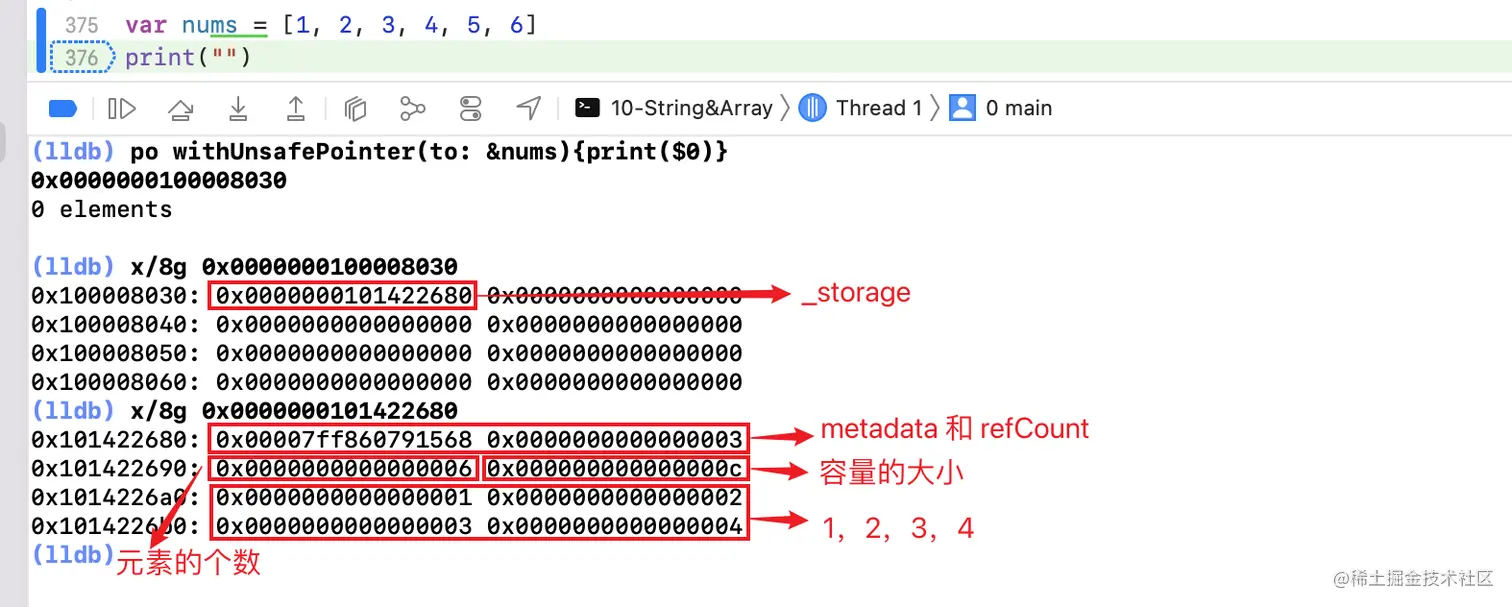
Task: Continue program execution
Action: point(121,108)
